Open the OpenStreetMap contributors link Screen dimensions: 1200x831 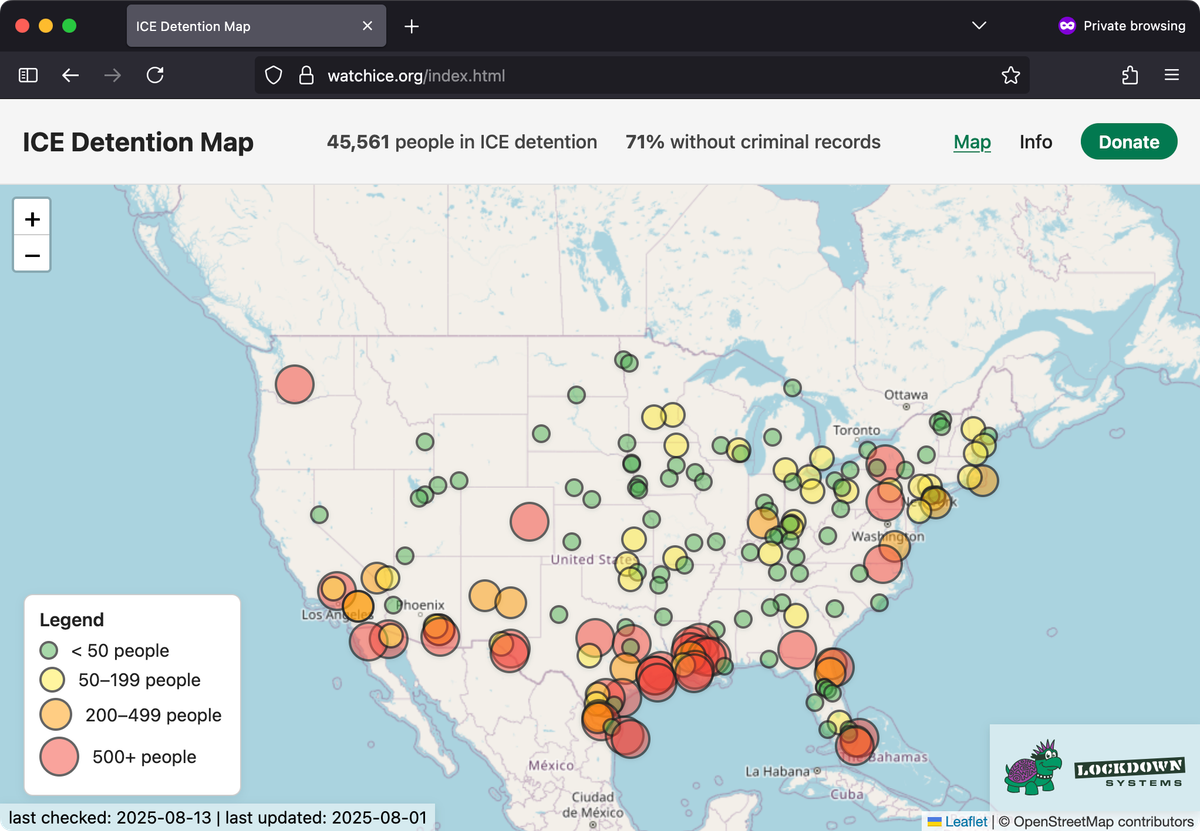1100,821
